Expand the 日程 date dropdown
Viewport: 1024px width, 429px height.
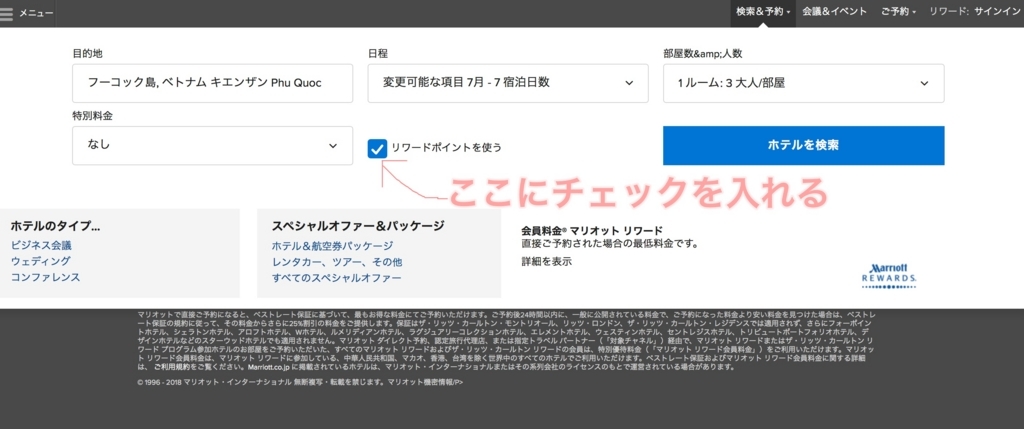click(508, 83)
